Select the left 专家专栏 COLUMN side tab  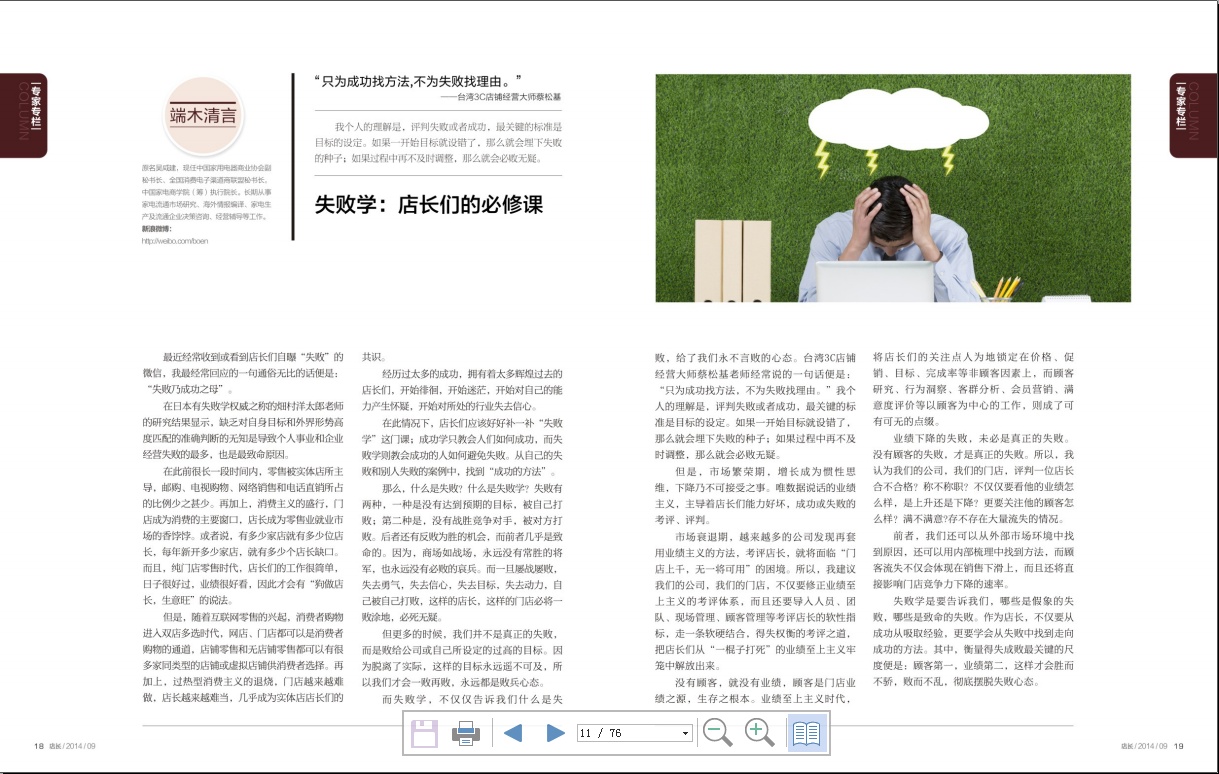23,116
